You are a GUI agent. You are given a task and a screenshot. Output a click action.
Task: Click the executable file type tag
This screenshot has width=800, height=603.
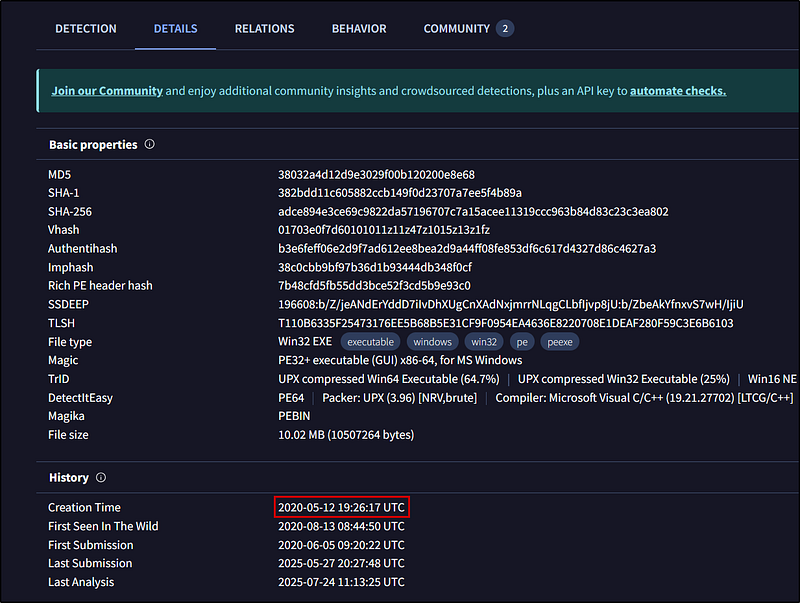point(370,342)
